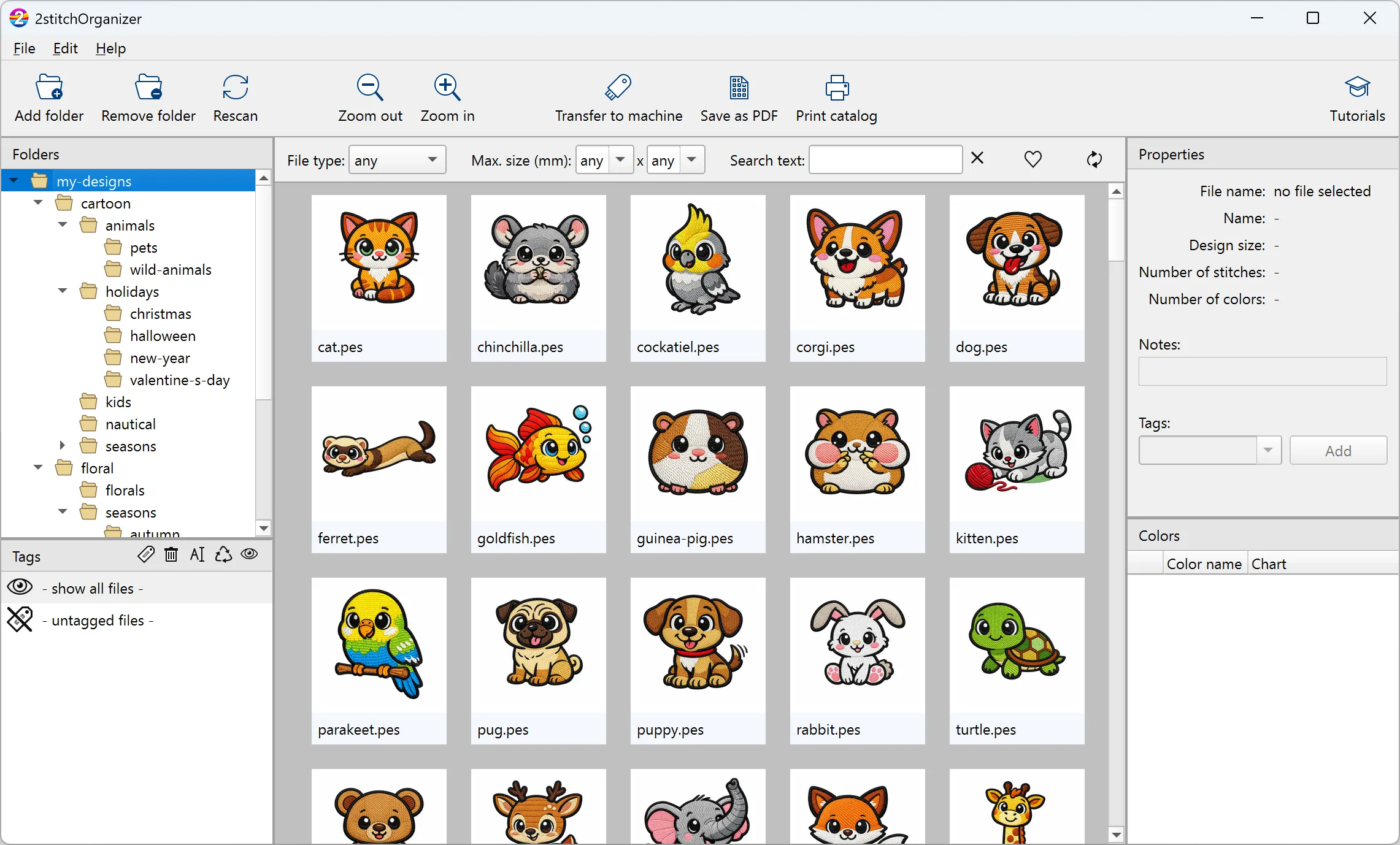Click the circular arrows icon beside the heart

tap(1094, 159)
